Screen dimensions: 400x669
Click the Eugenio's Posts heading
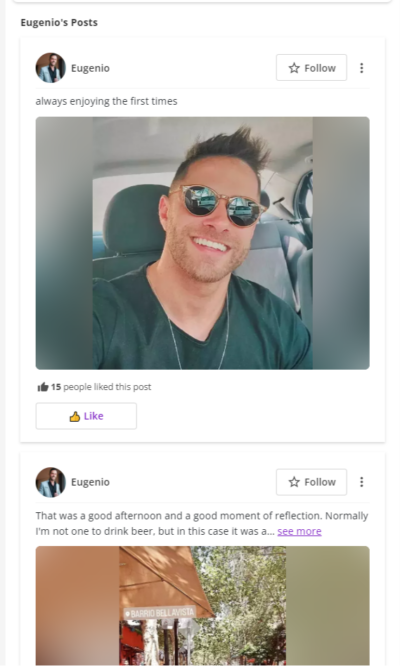(59, 23)
